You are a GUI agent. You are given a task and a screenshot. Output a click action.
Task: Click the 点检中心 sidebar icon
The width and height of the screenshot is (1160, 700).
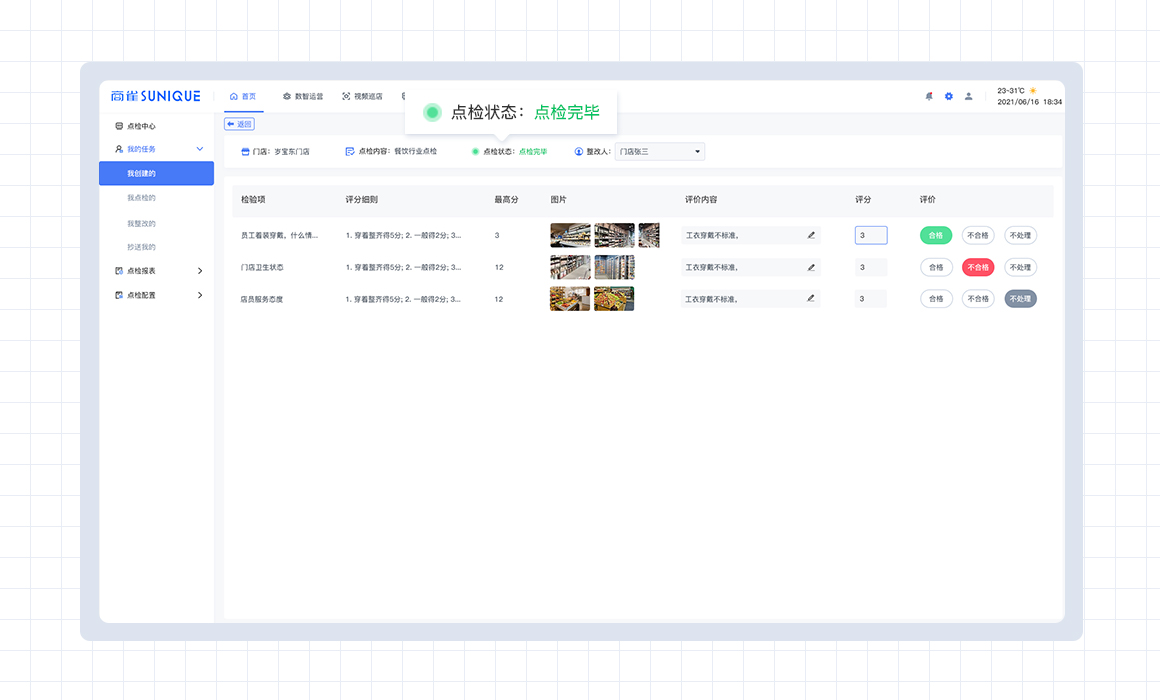(119, 127)
